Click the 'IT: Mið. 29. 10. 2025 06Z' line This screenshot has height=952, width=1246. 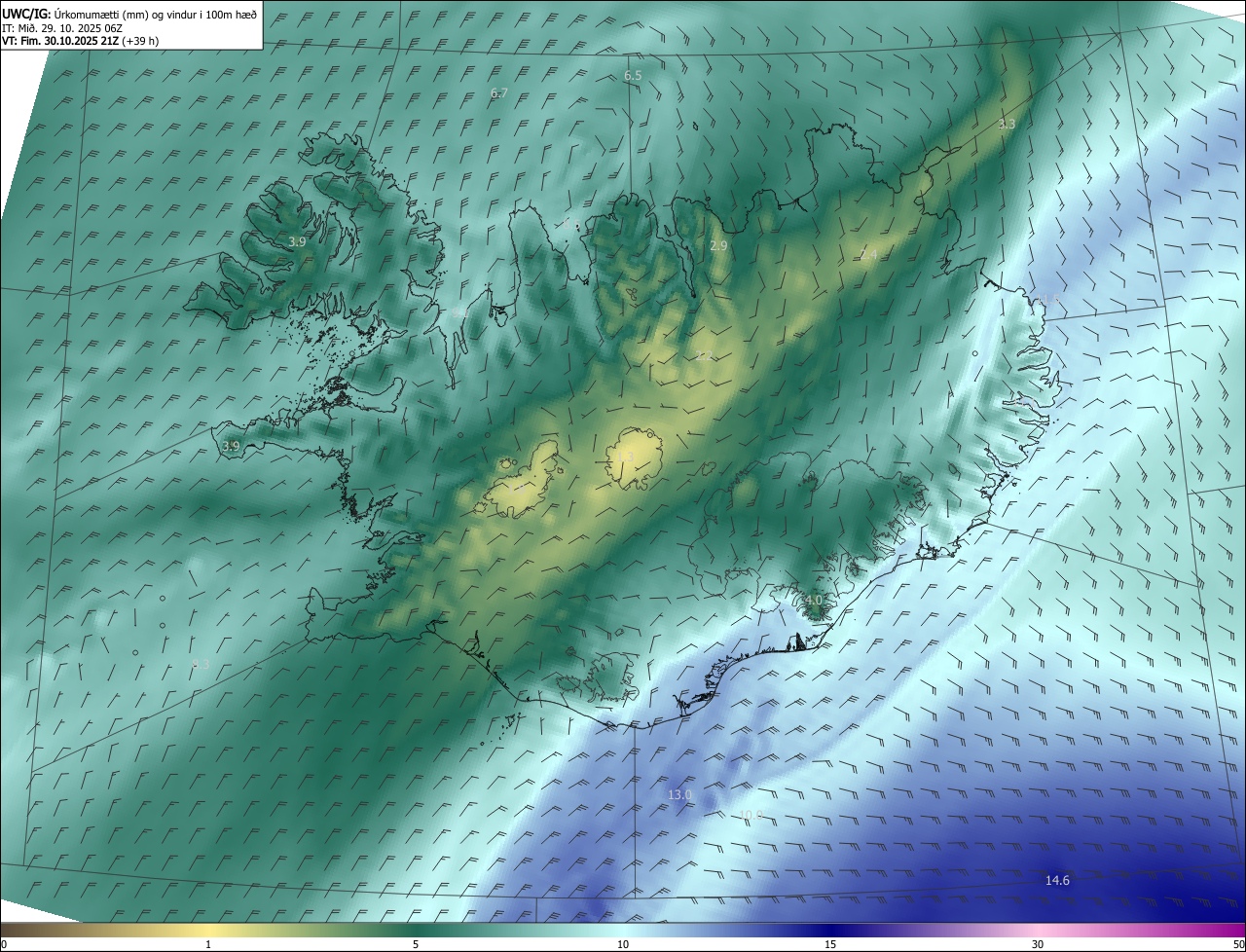(62, 27)
